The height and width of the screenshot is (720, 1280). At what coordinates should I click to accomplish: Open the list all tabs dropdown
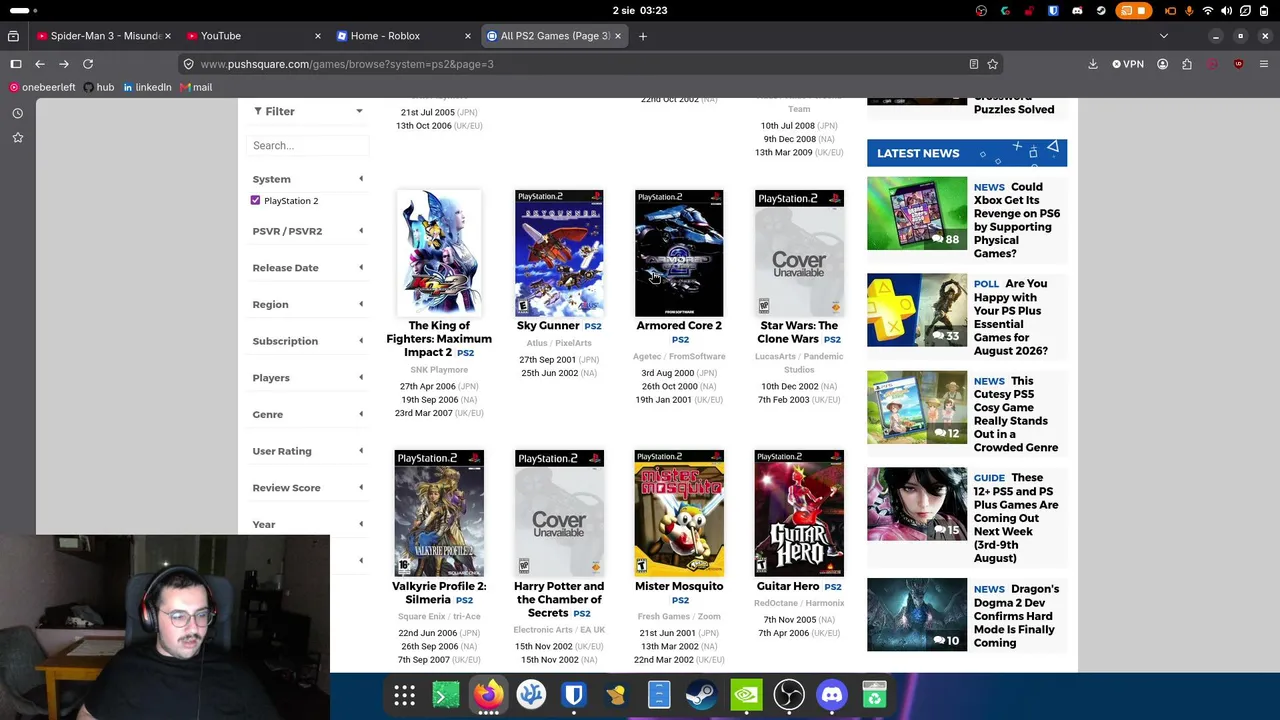[x=1163, y=36]
